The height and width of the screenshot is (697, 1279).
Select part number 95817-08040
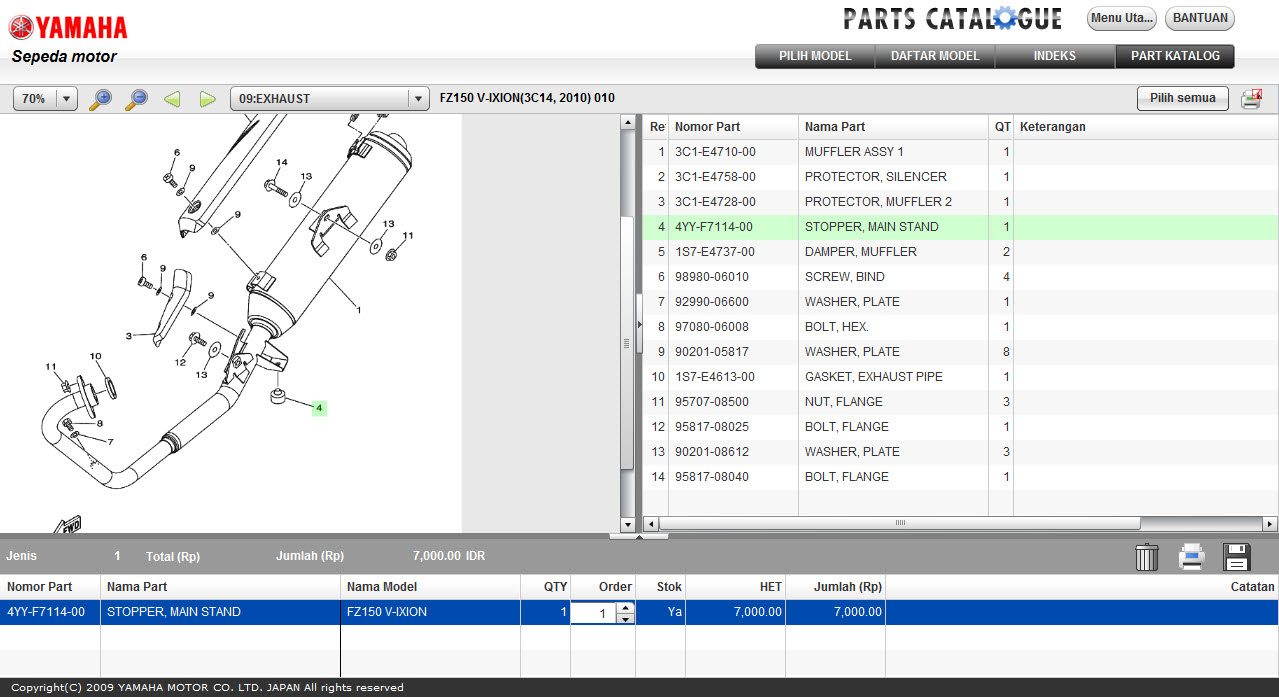click(712, 477)
